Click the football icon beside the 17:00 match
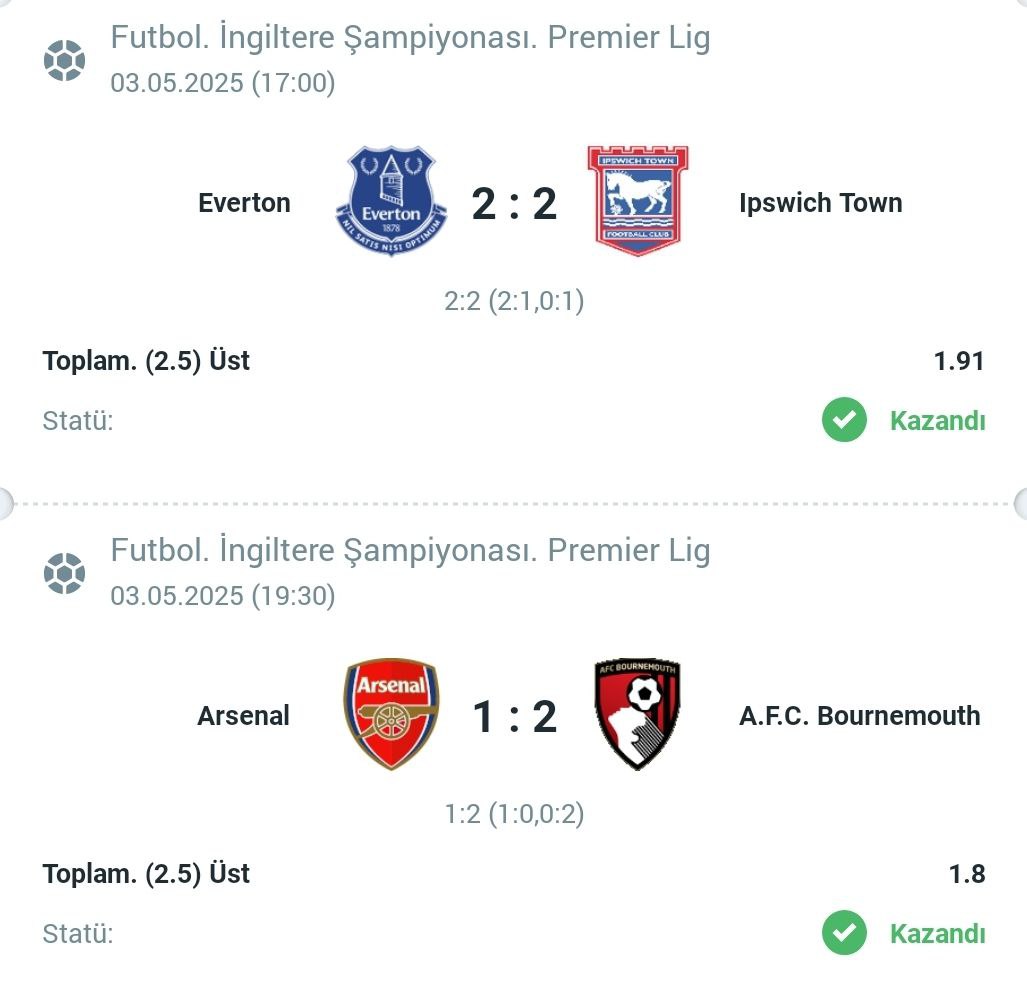The height and width of the screenshot is (985, 1027). pos(64,60)
